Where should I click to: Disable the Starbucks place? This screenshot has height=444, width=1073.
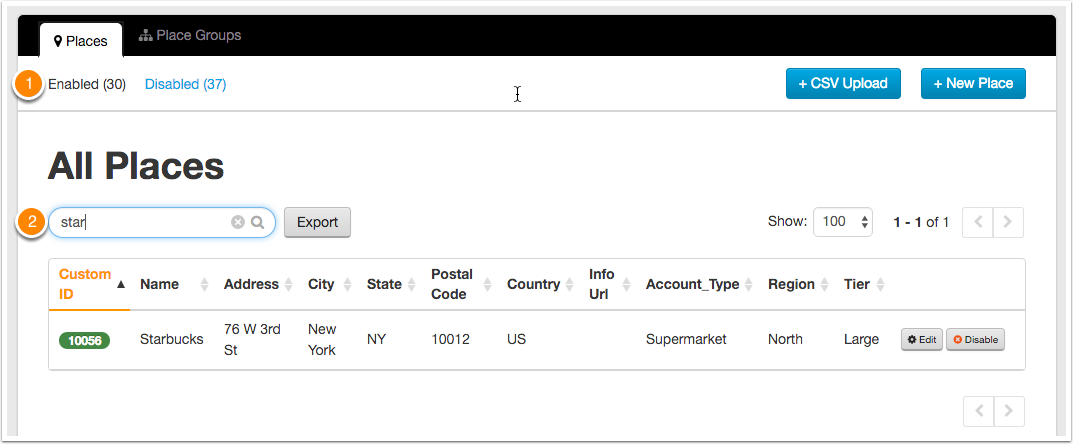[975, 339]
